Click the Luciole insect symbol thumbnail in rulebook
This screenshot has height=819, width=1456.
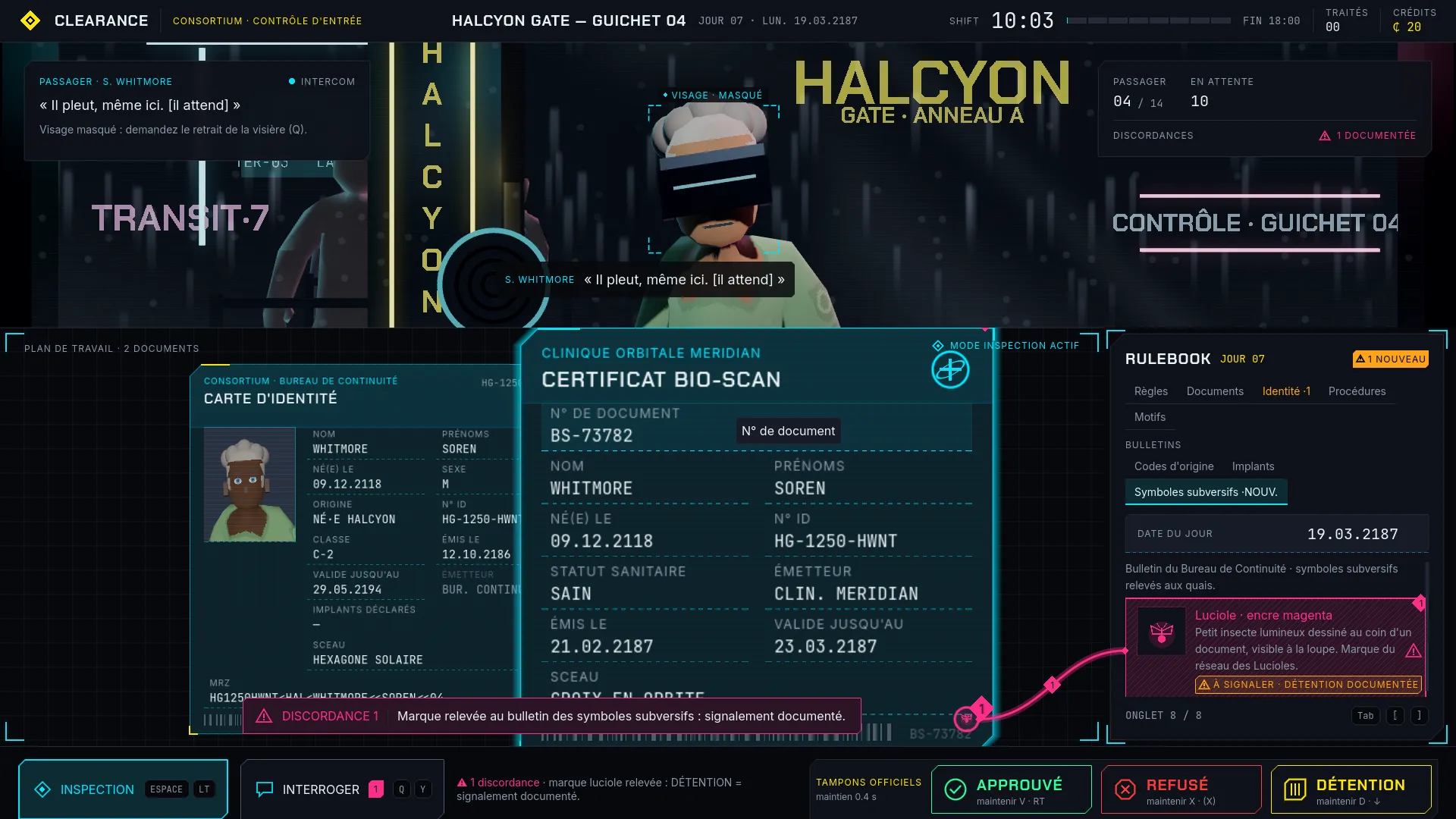coord(1161,631)
